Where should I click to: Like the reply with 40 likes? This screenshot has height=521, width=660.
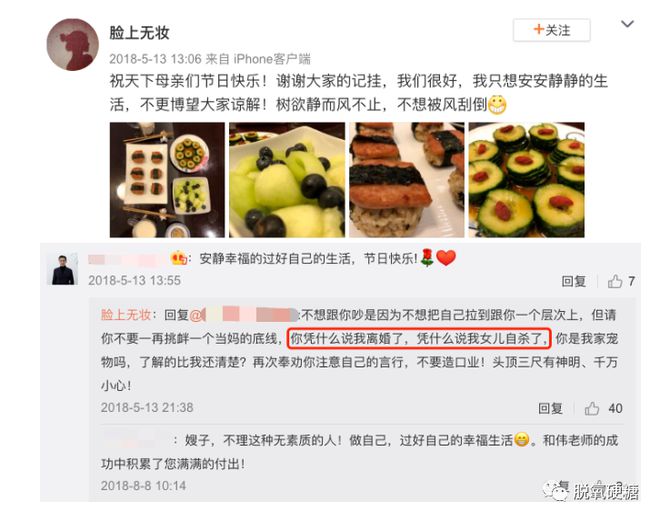coord(603,408)
